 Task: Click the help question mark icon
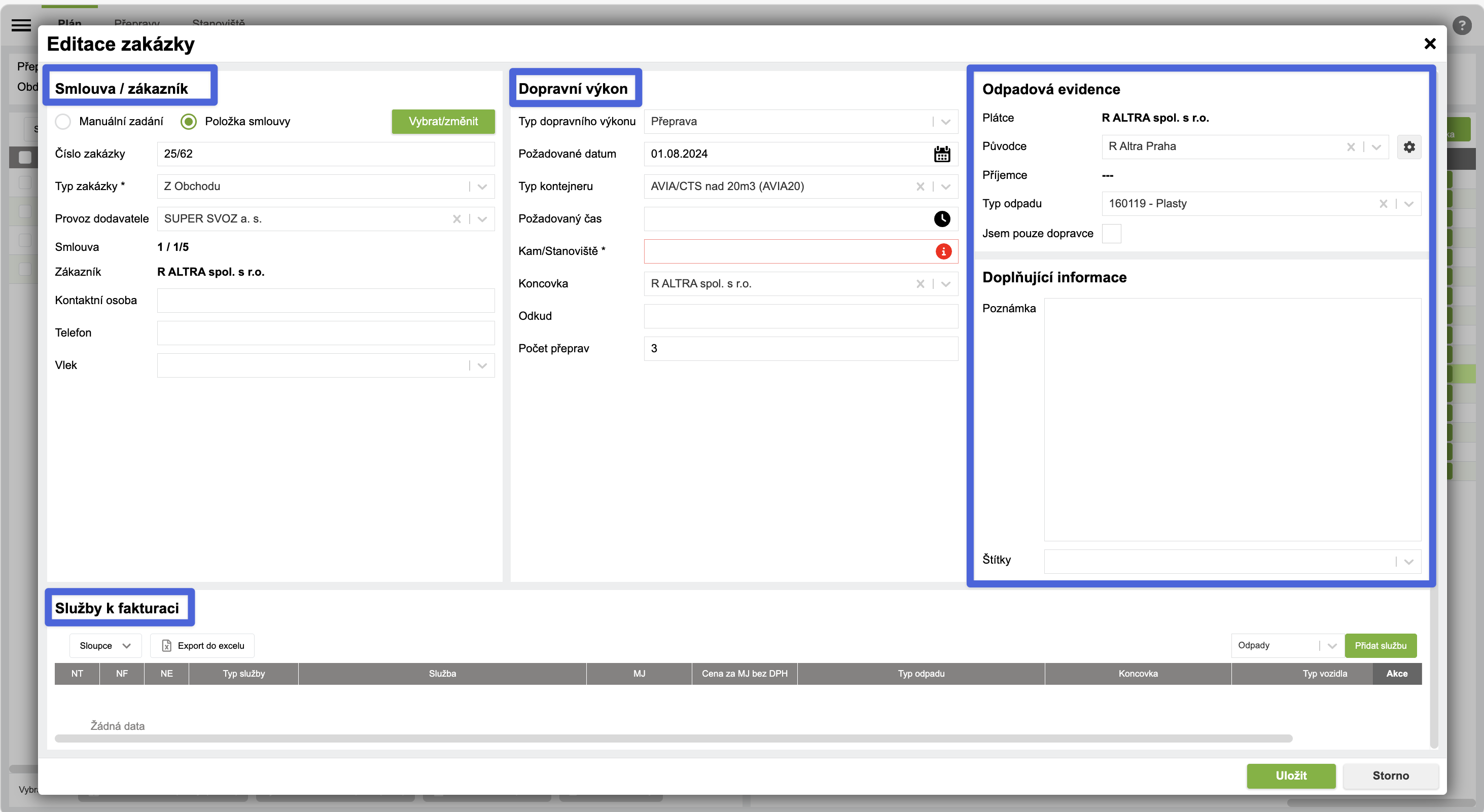(1462, 25)
